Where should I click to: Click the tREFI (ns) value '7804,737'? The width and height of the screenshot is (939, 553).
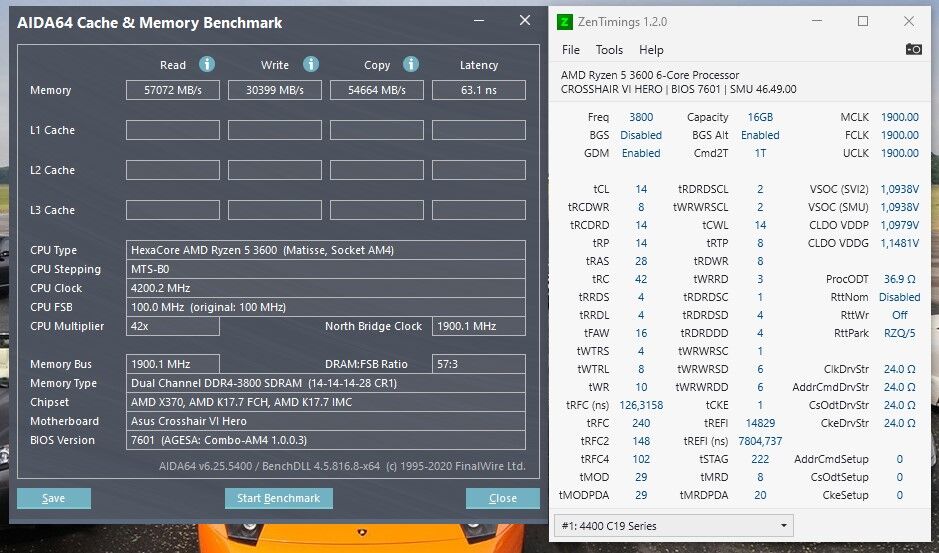click(760, 441)
